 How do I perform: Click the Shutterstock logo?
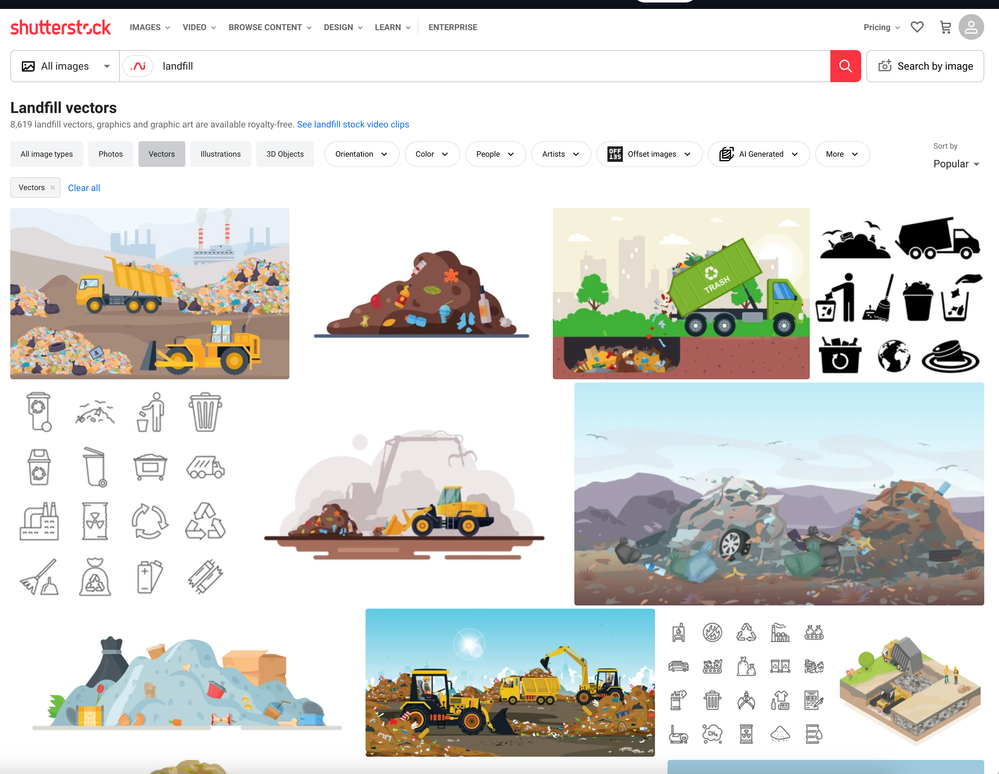(60, 27)
